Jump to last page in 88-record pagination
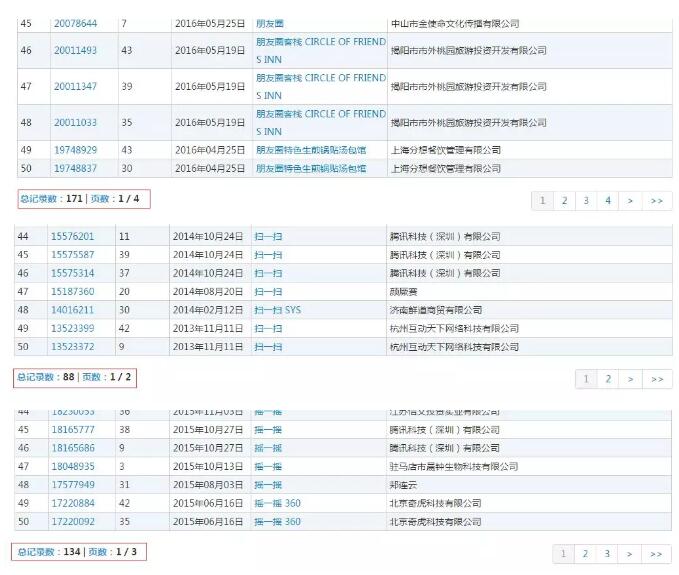Image resolution: width=679 pixels, height=575 pixels. pyautogui.click(x=657, y=379)
